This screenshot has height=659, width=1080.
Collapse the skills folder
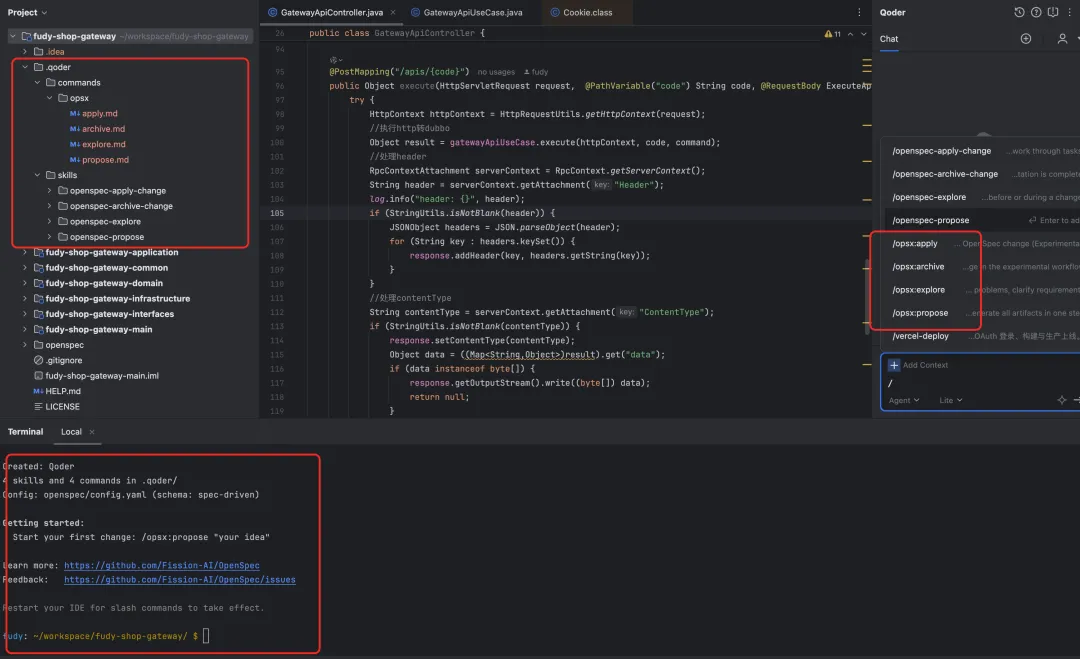(37, 175)
